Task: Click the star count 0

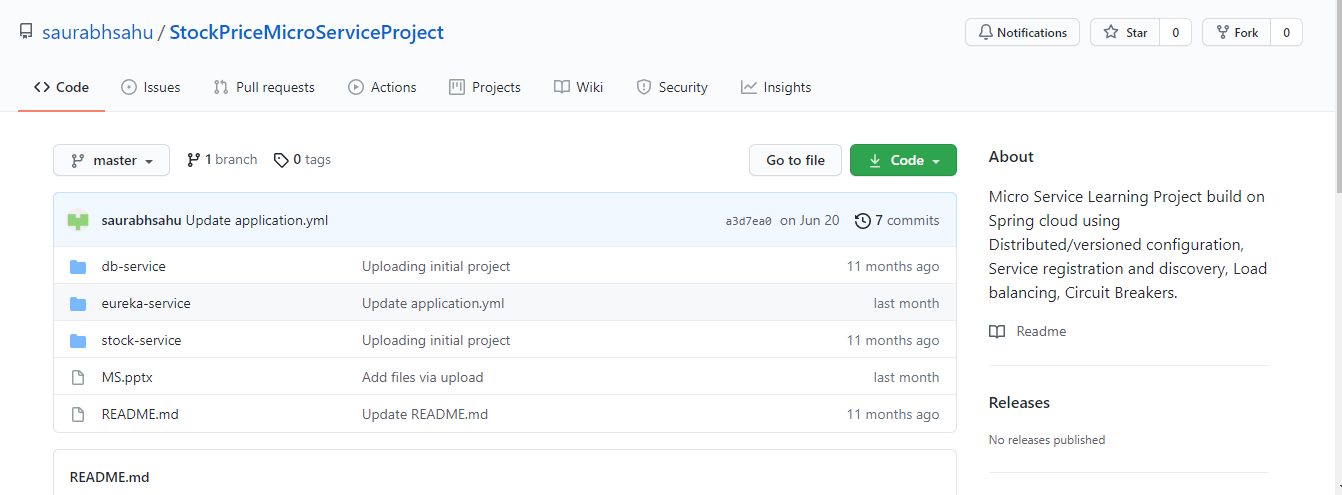Action: [1175, 33]
